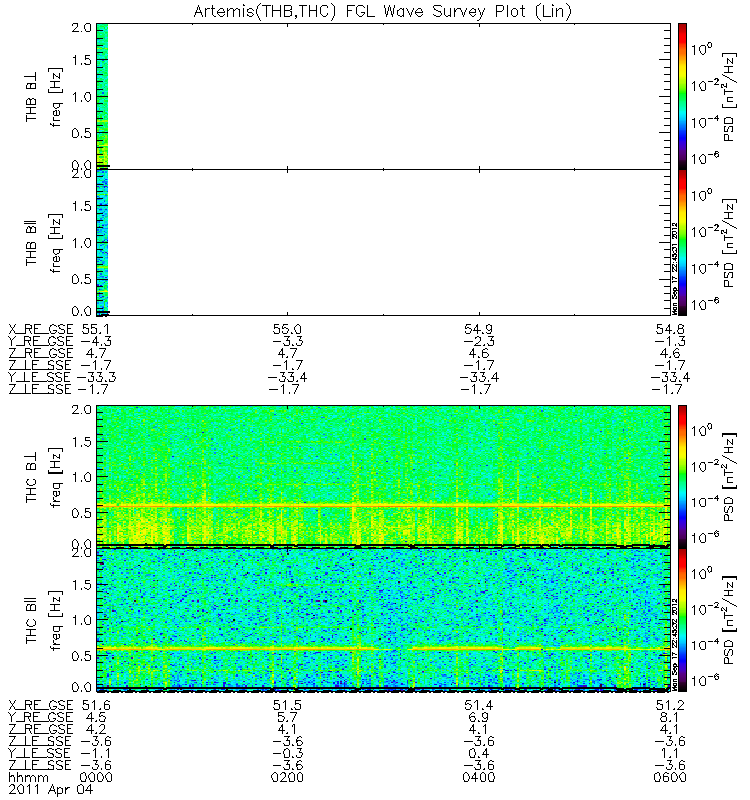Click 'PSD [nT²/Hz]' label beside THB B⊥ color bar
Screen dimensions: 750x800
(x=730, y=97)
